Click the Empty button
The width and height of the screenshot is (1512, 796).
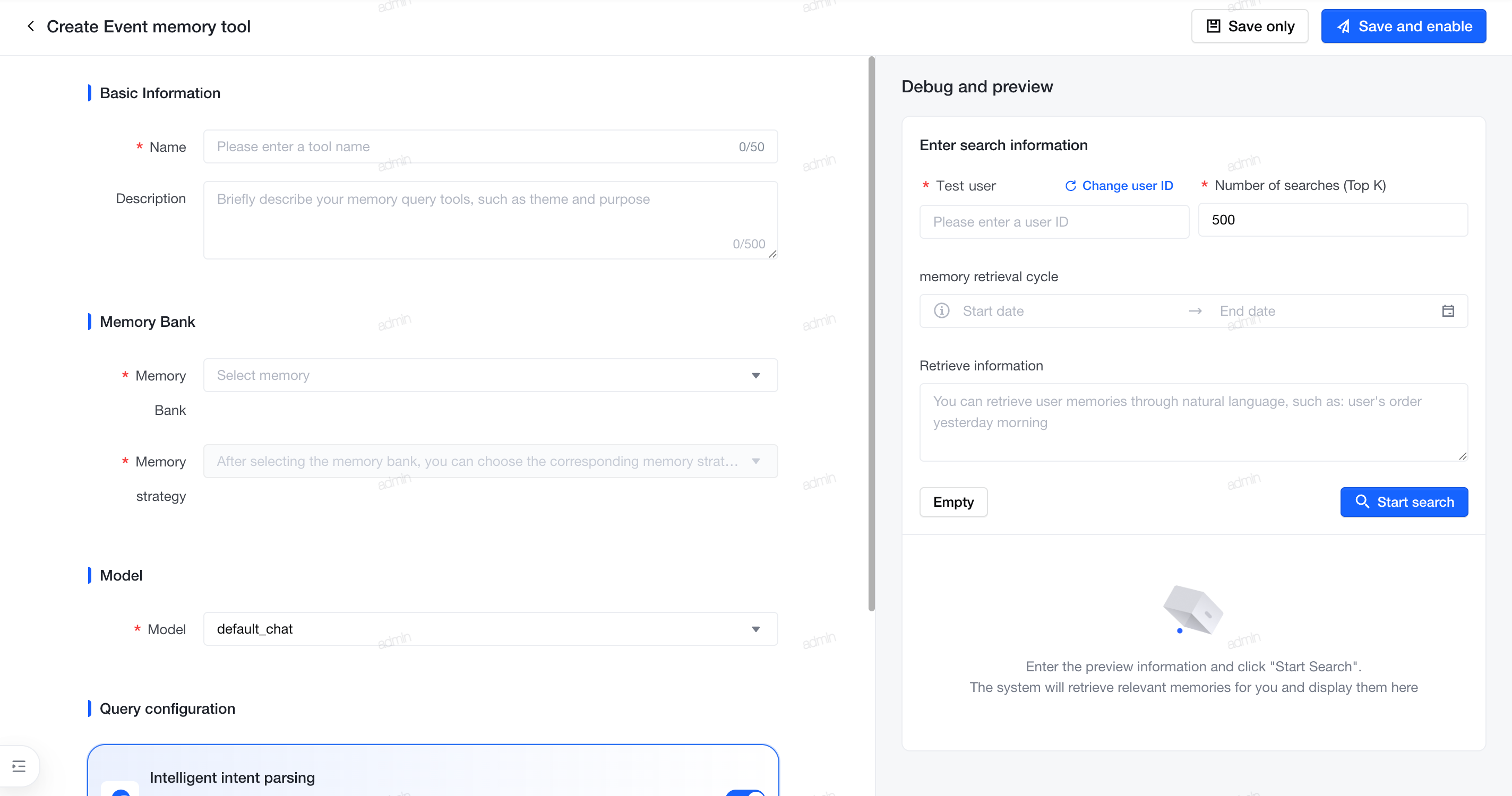point(953,502)
